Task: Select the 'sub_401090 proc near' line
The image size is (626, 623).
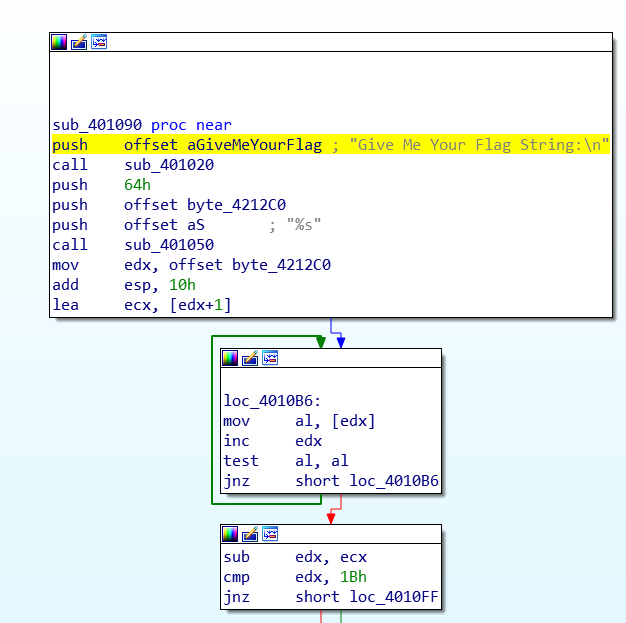Action: tap(141, 125)
